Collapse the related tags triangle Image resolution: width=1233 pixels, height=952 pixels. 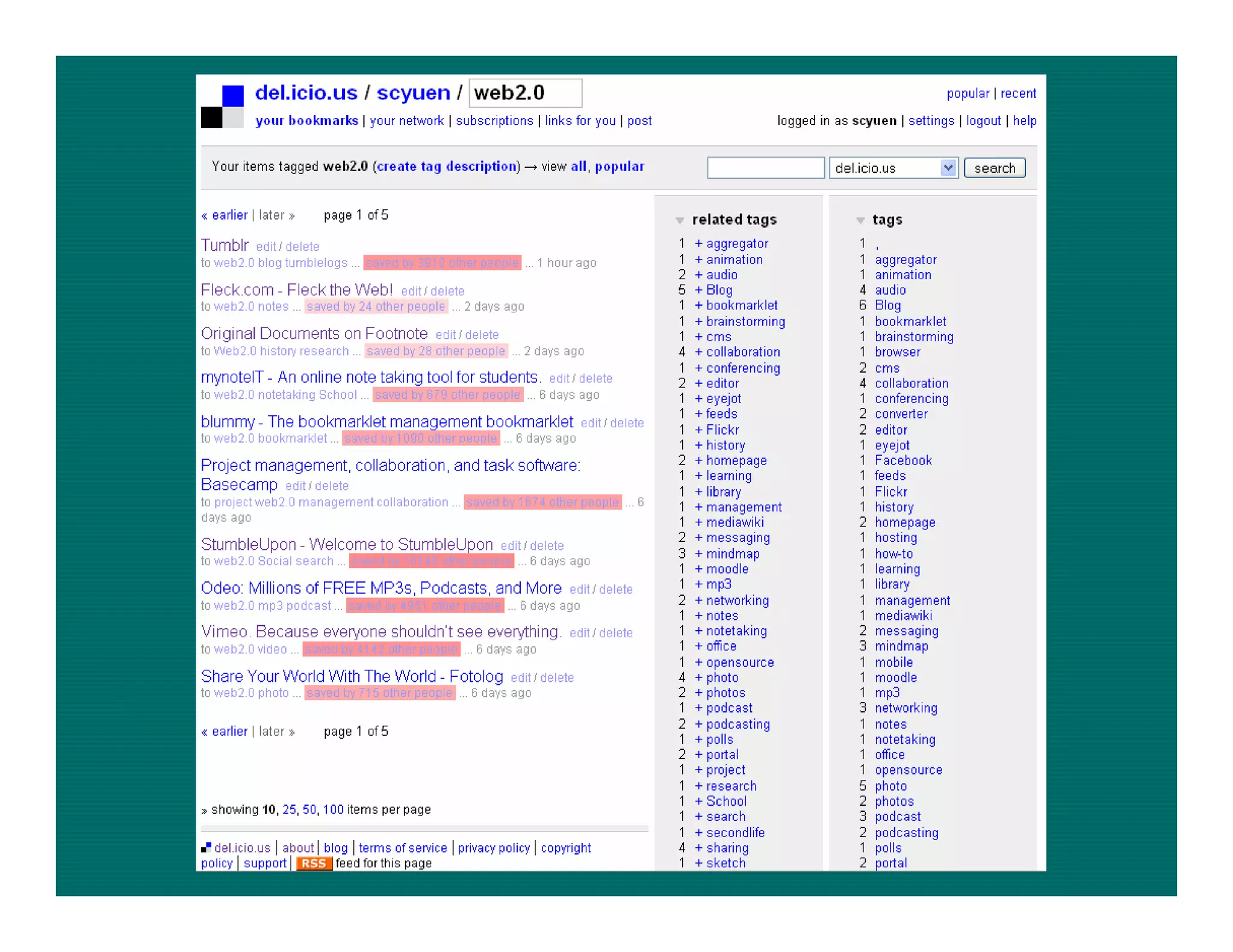[680, 220]
